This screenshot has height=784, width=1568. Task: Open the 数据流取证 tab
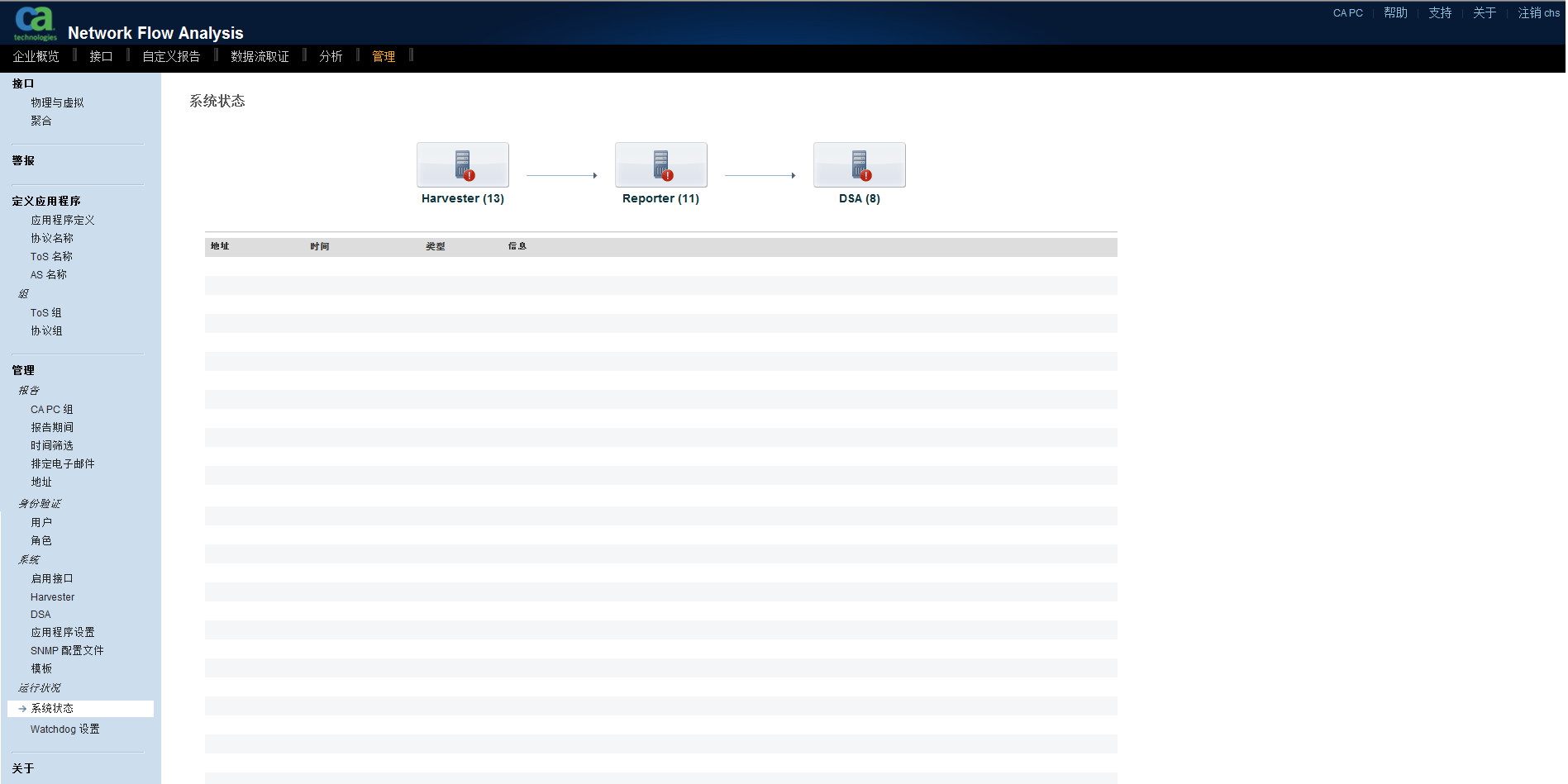click(260, 56)
